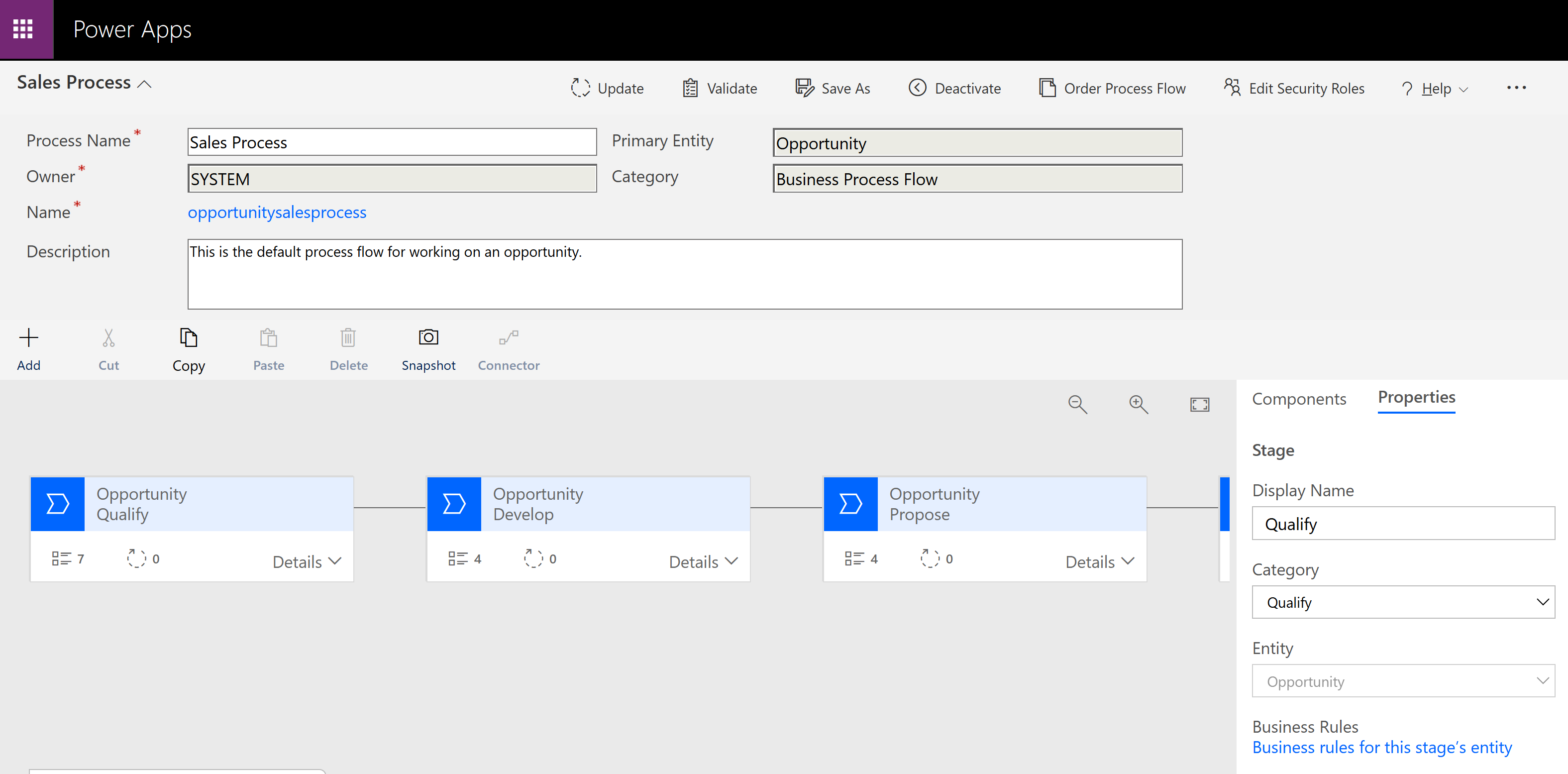Open business rules for this stage's entity
Screen dimensions: 1568x774
click(x=1382, y=747)
